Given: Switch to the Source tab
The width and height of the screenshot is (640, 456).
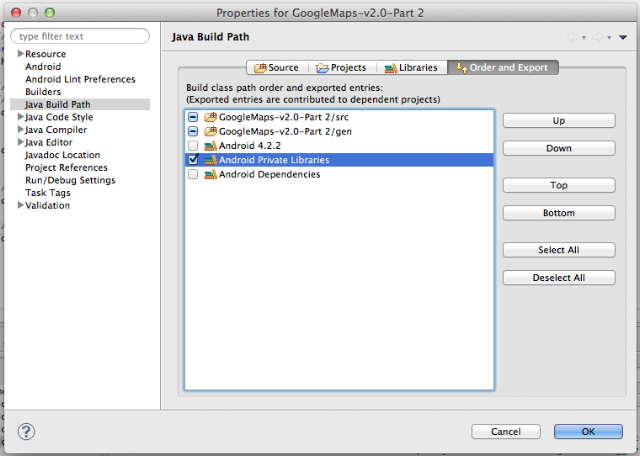Looking at the screenshot, I should coord(277,68).
